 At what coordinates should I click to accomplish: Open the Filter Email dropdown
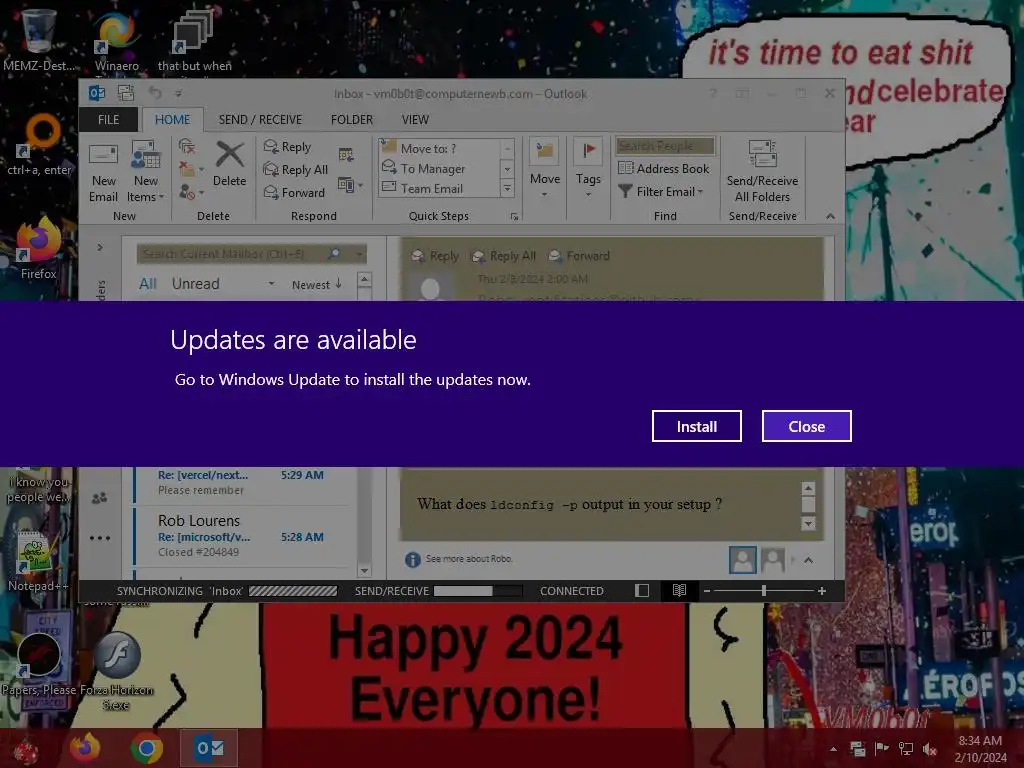661,191
